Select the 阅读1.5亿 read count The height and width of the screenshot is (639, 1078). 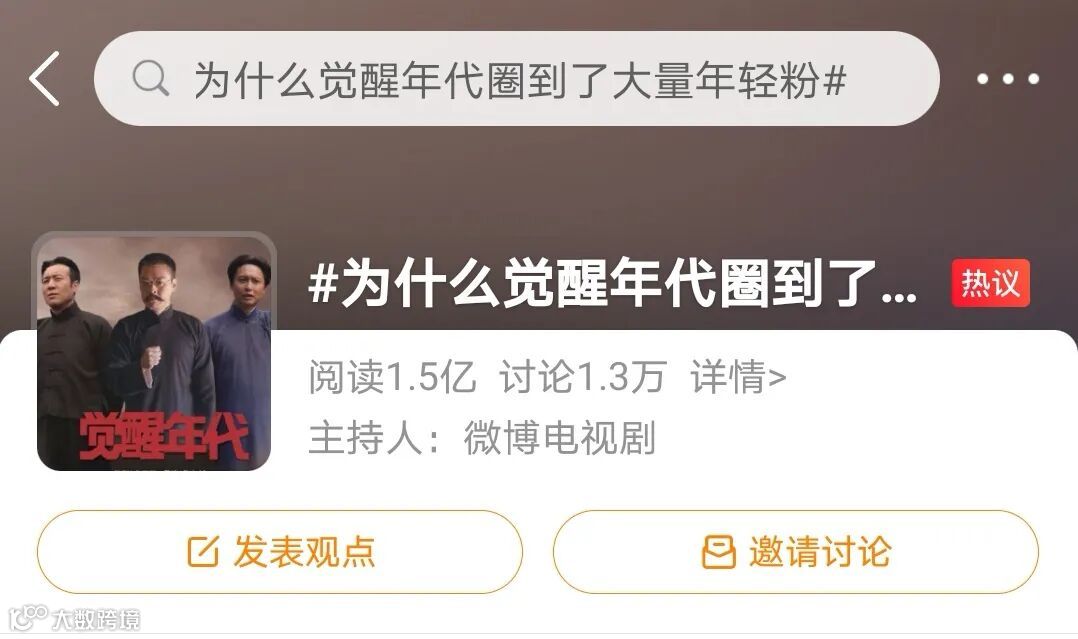point(392,377)
